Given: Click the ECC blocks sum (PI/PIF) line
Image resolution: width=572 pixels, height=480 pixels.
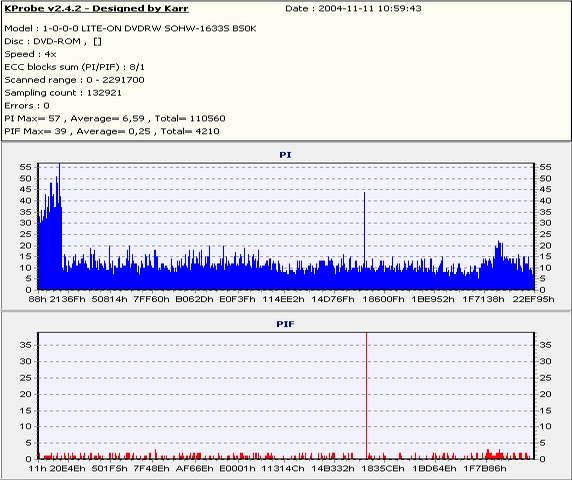Looking at the screenshot, I should coord(74,67).
